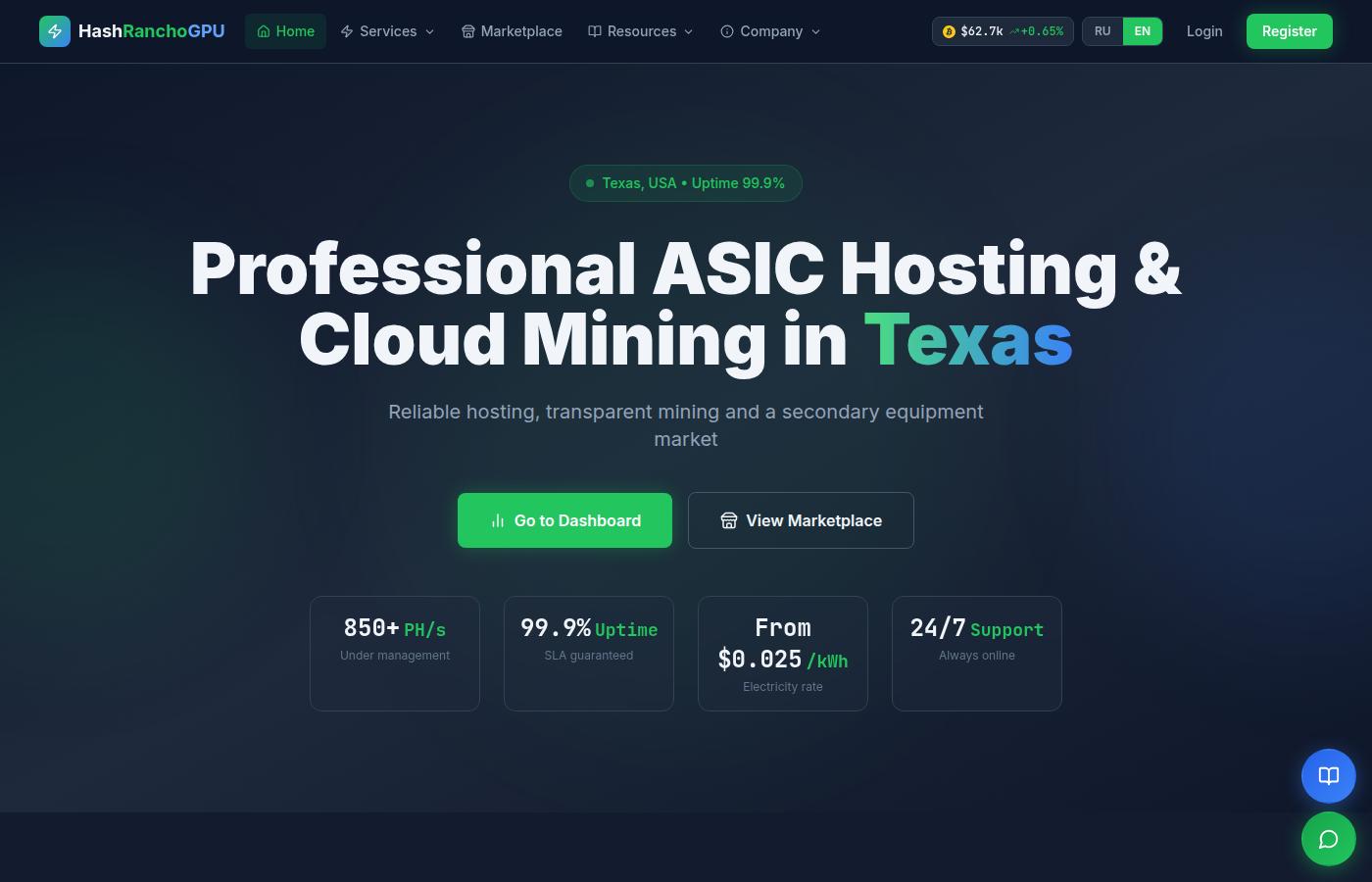Image resolution: width=1372 pixels, height=882 pixels.
Task: Open the Resources menu
Action: pyautogui.click(x=641, y=31)
